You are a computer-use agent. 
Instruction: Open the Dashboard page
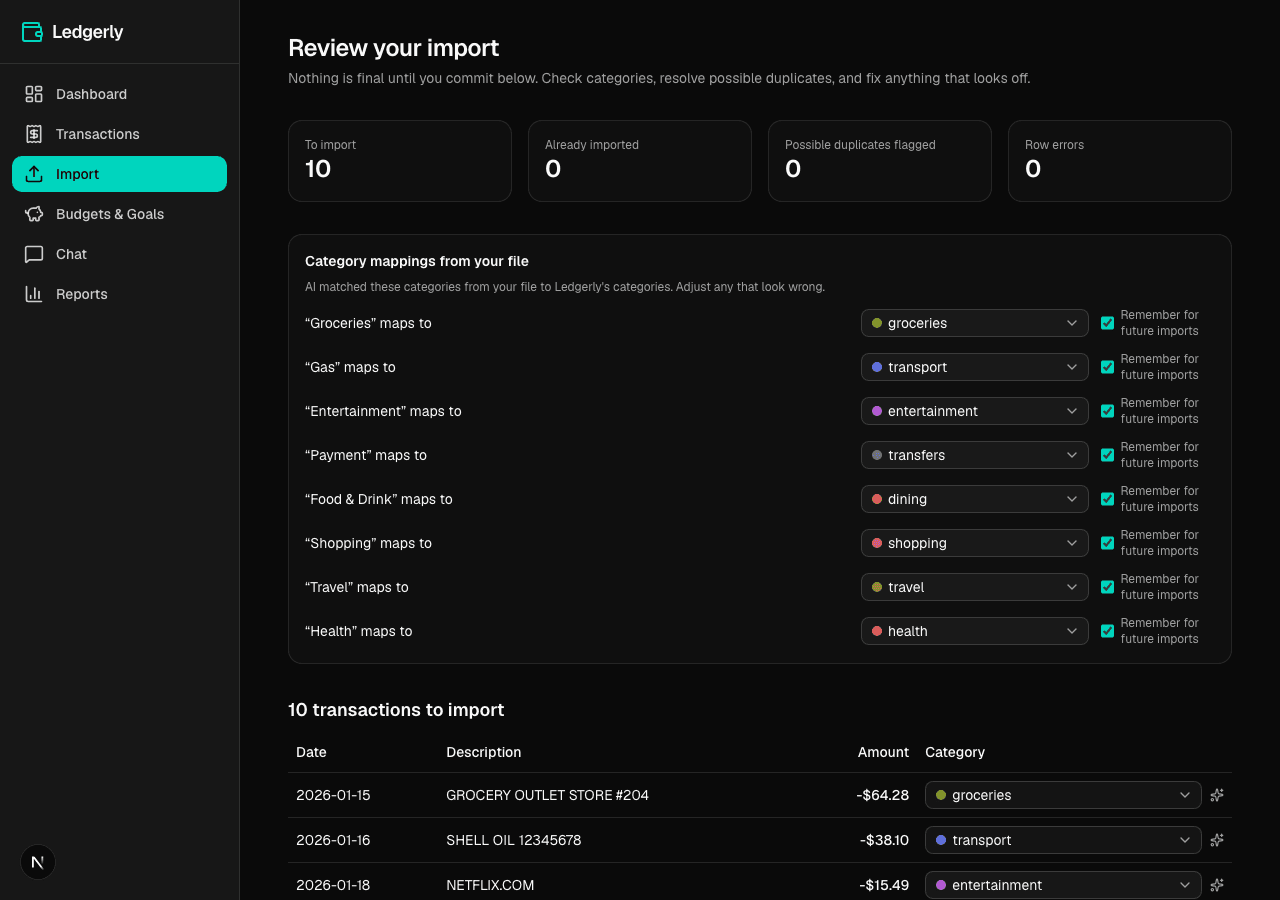120,94
